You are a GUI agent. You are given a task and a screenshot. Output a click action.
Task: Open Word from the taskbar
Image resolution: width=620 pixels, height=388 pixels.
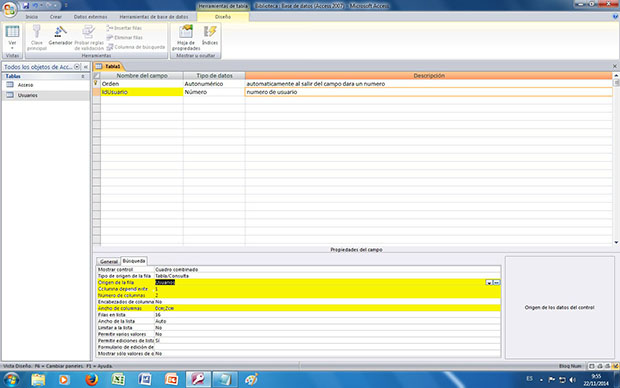tap(145, 380)
